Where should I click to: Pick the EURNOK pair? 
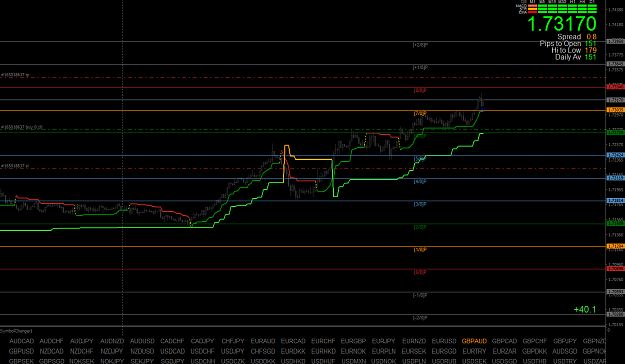pyautogui.click(x=353, y=351)
